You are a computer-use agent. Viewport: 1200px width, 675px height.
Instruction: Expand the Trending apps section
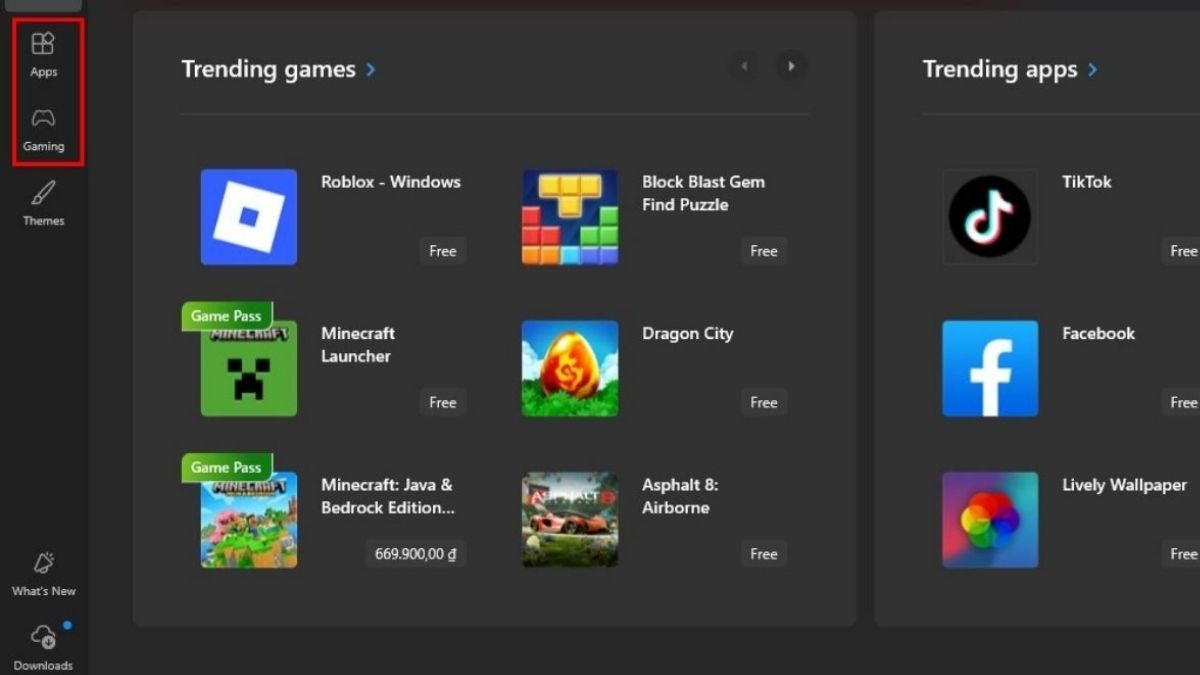[1092, 69]
